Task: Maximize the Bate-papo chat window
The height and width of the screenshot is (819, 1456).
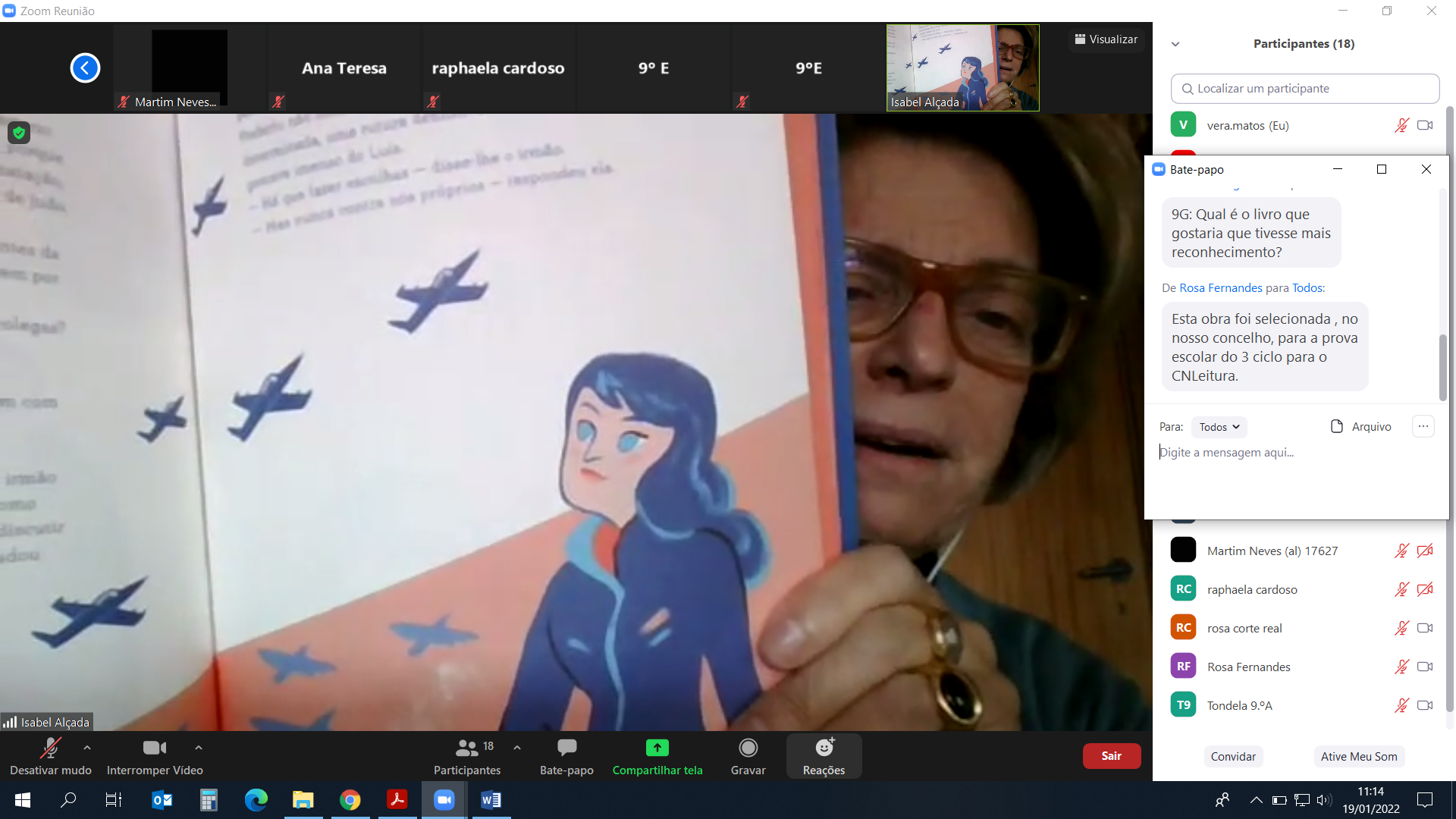Action: pos(1382,170)
